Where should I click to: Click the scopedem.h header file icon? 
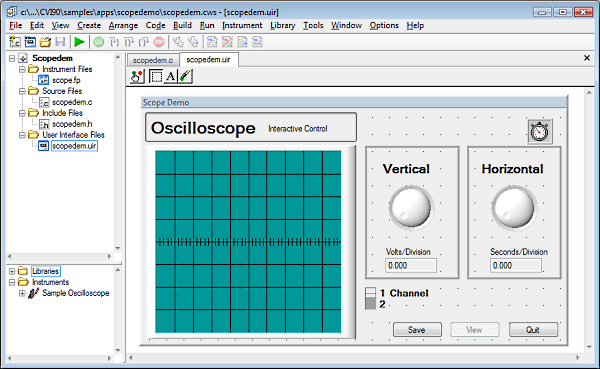[x=44, y=124]
